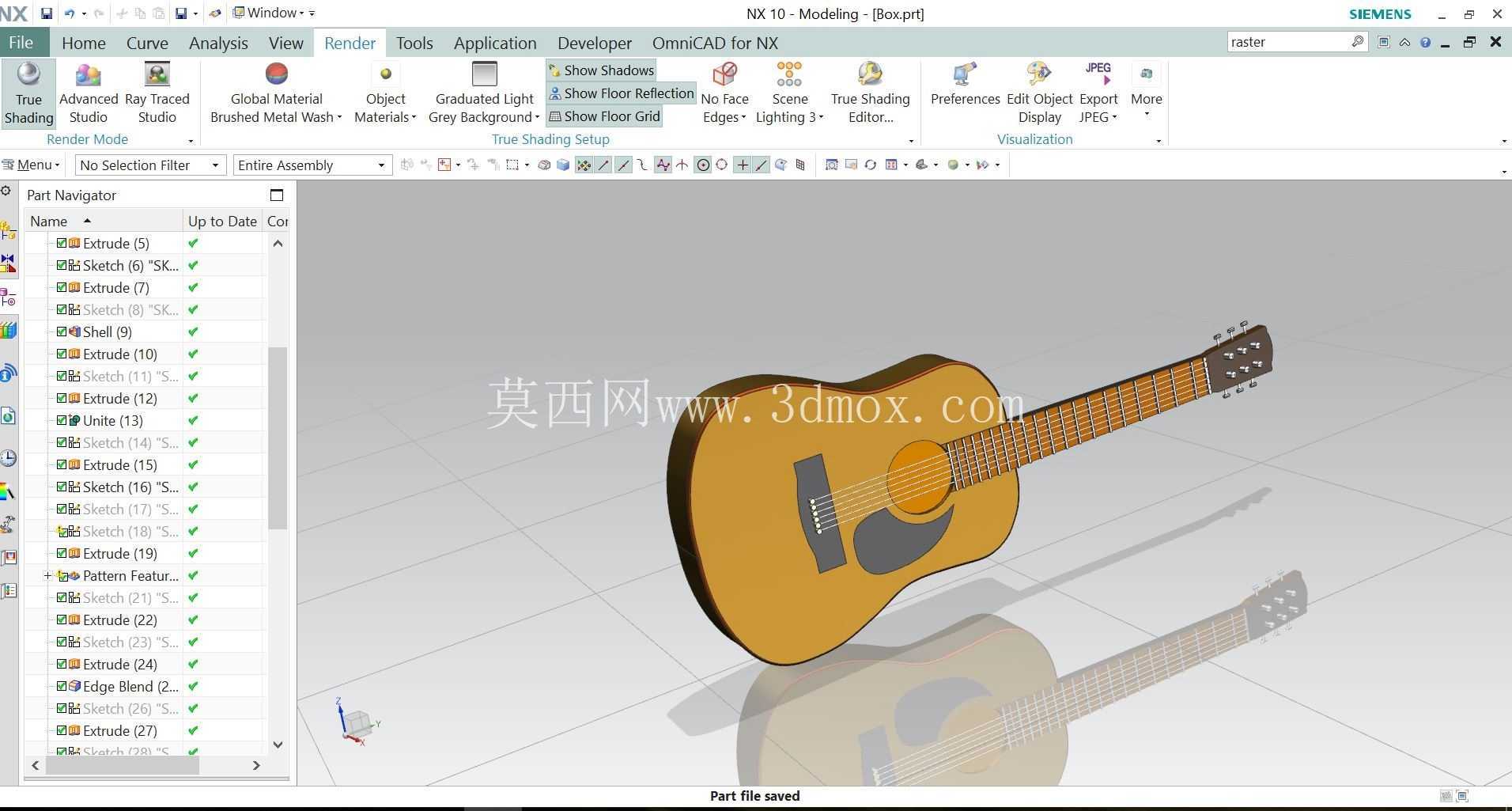The image size is (1512, 811).
Task: Open the Roles tab in resource bar
Action: point(8,590)
